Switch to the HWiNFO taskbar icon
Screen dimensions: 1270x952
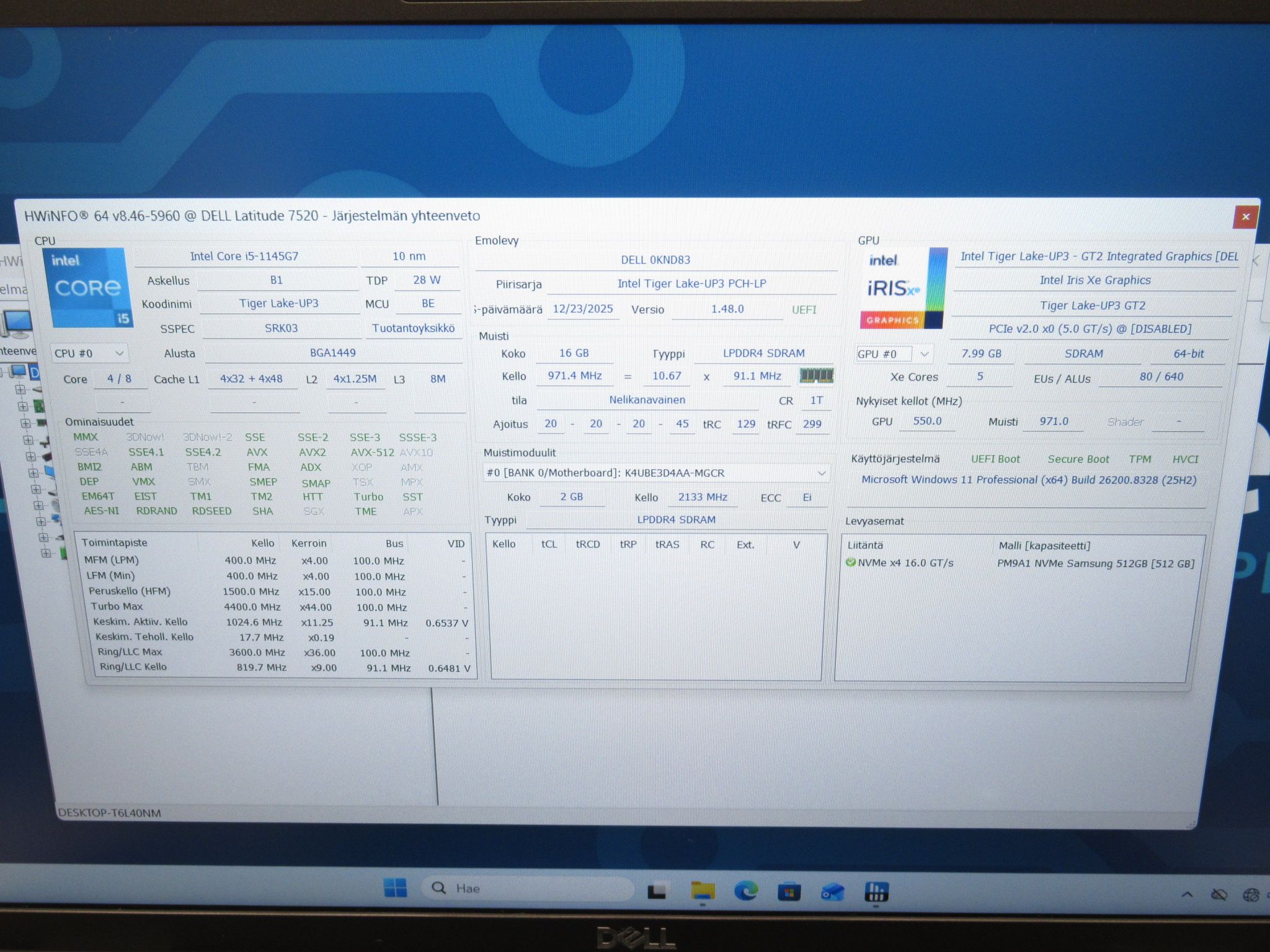pos(876,892)
